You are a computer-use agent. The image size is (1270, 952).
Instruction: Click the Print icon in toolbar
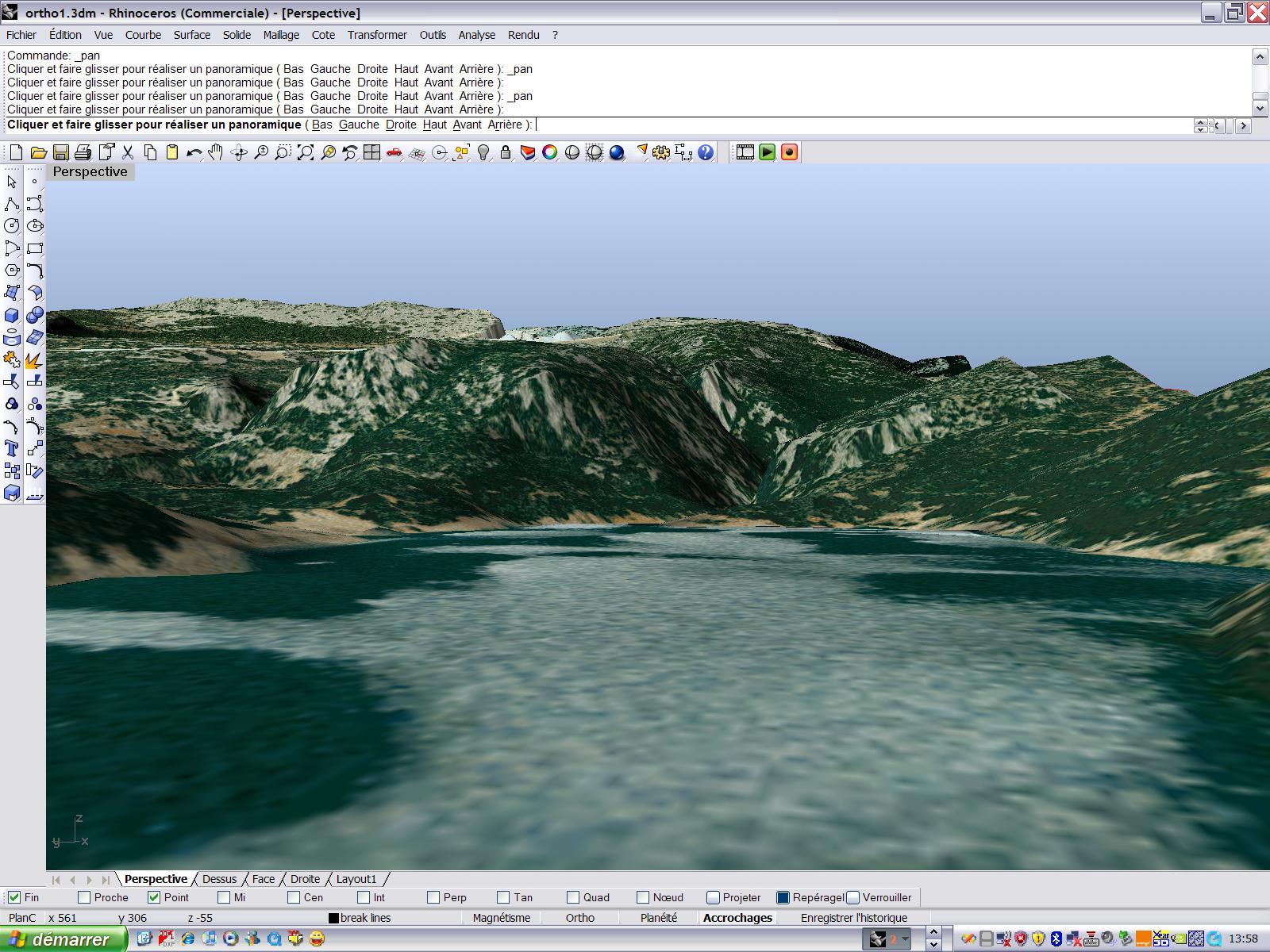[x=83, y=152]
